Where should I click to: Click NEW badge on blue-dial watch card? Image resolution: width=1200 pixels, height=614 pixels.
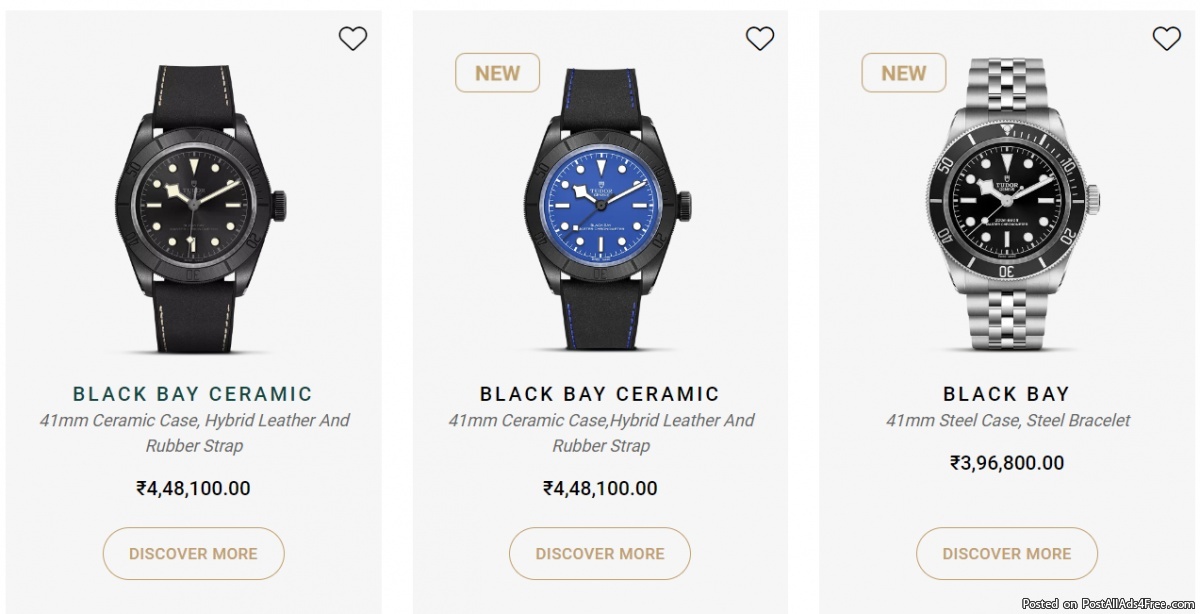[x=497, y=73]
